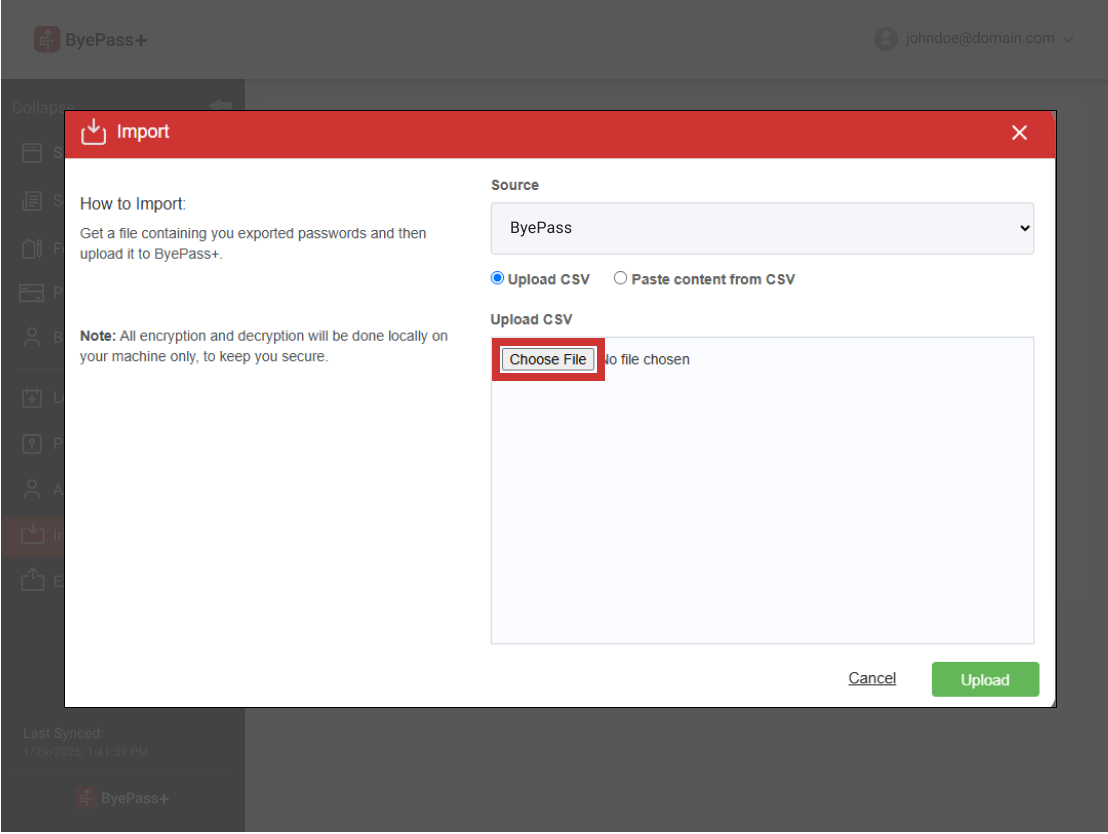The width and height of the screenshot is (1108, 834).
Task: Click the person icon in the sidebar row starting with B
Action: coord(32,337)
